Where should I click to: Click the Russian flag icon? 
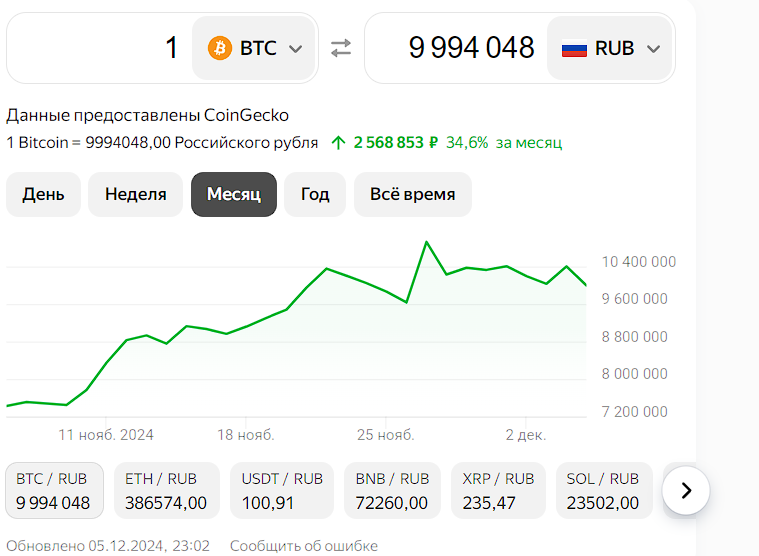tap(574, 48)
